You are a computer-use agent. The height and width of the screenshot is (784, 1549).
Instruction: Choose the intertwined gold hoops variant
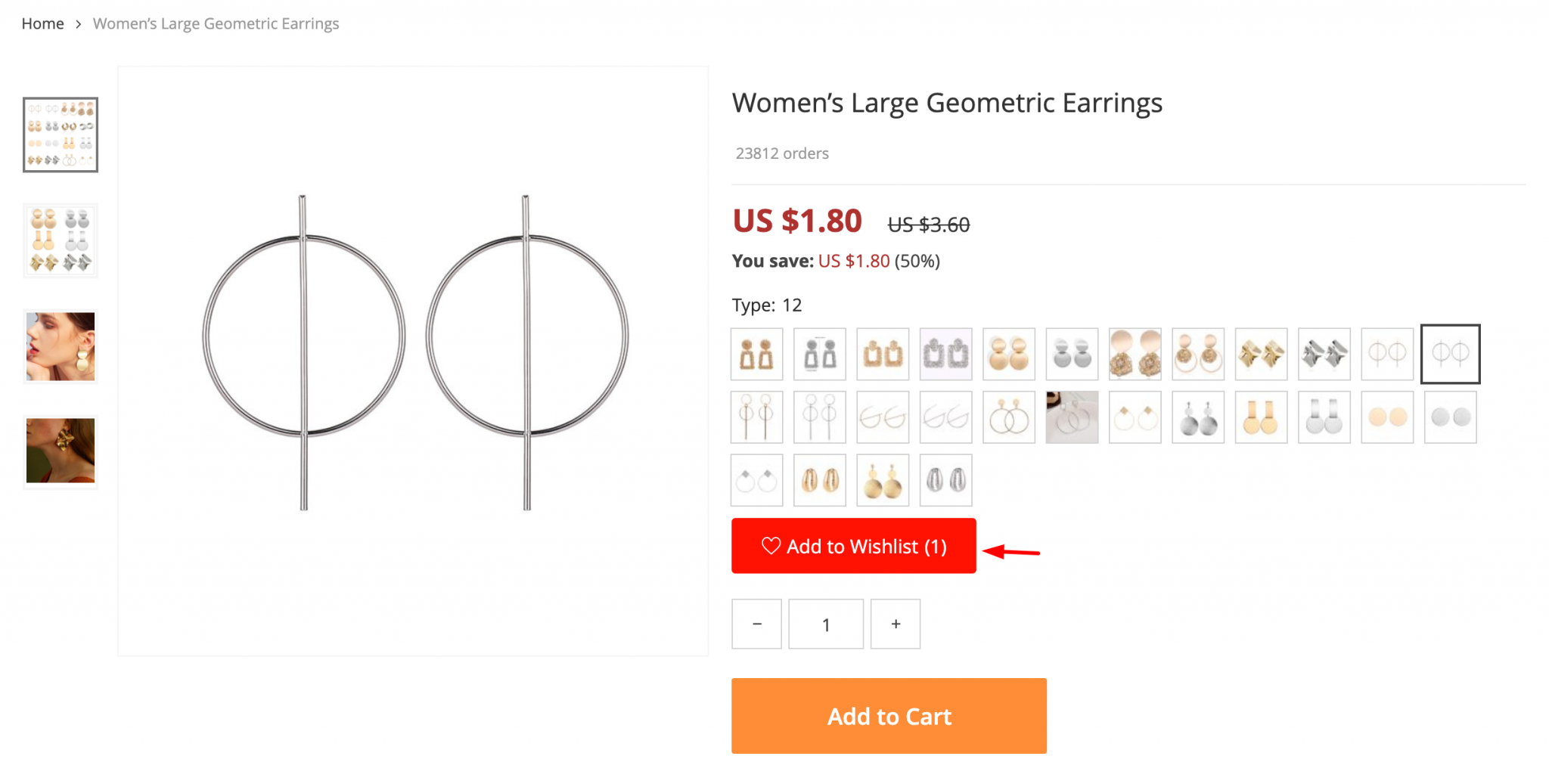(1009, 417)
